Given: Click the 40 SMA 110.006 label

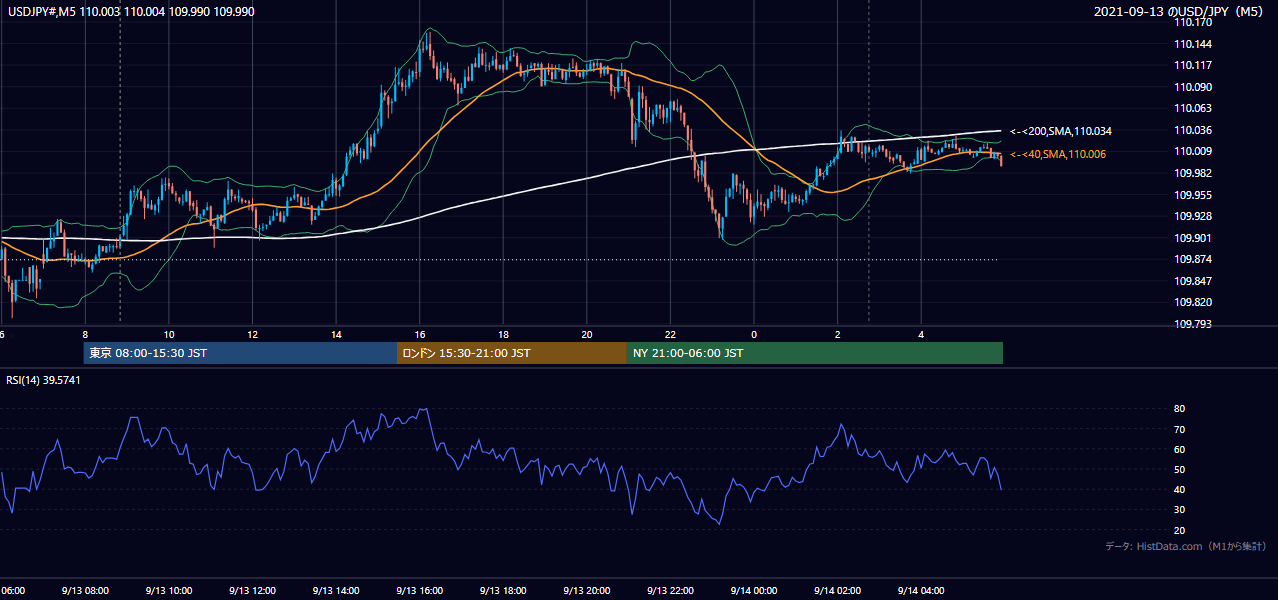Looking at the screenshot, I should click(x=1058, y=154).
